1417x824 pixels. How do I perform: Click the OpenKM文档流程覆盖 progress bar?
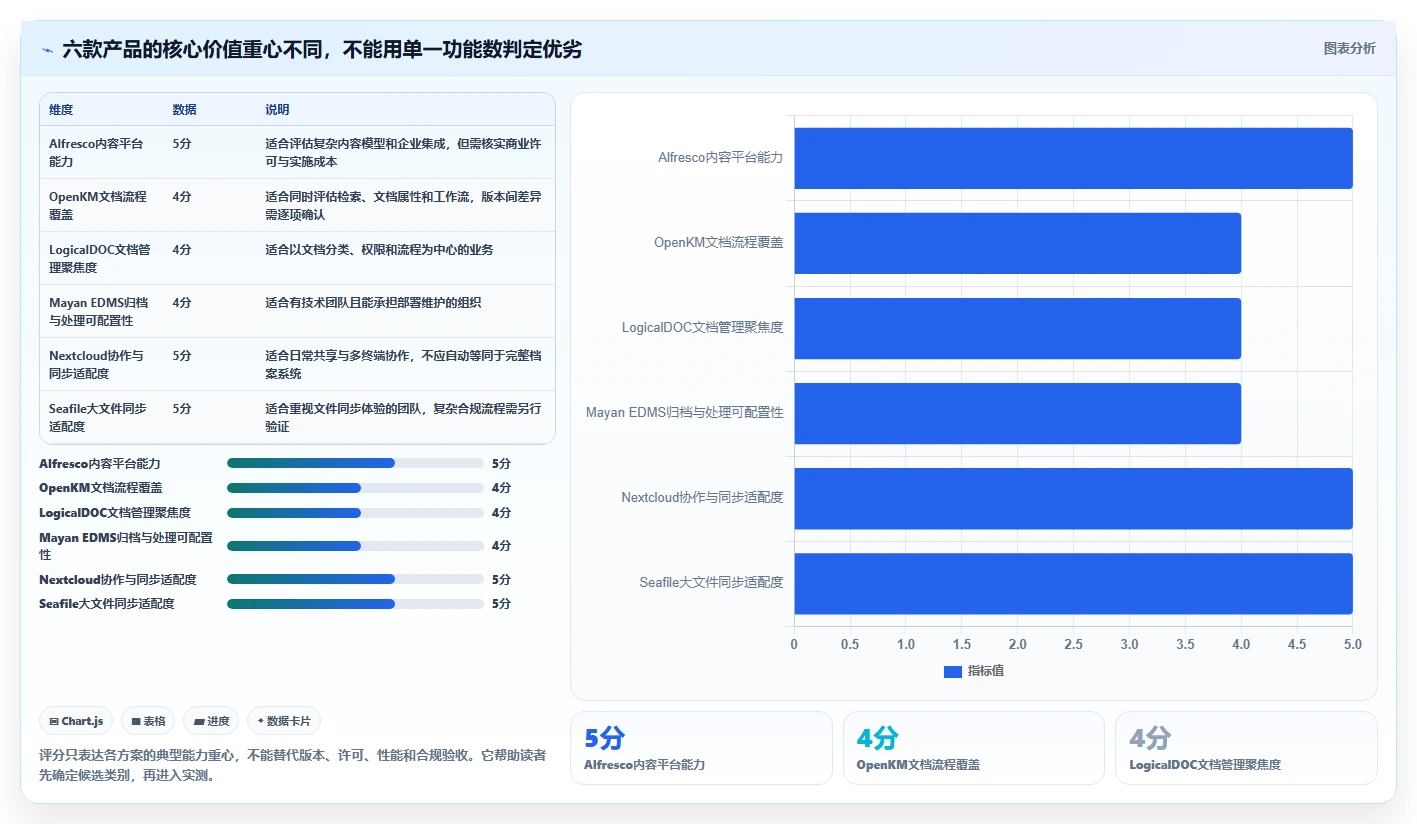click(x=355, y=488)
